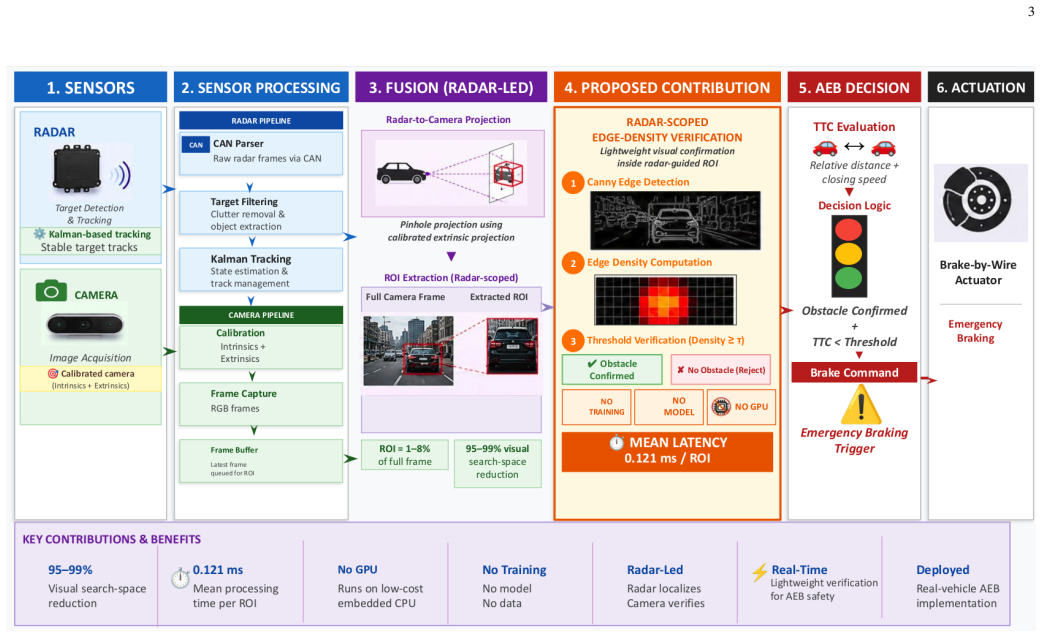Click the purple down arrow under Pinhole projection
The width and height of the screenshot is (1042, 634).
coord(451,257)
